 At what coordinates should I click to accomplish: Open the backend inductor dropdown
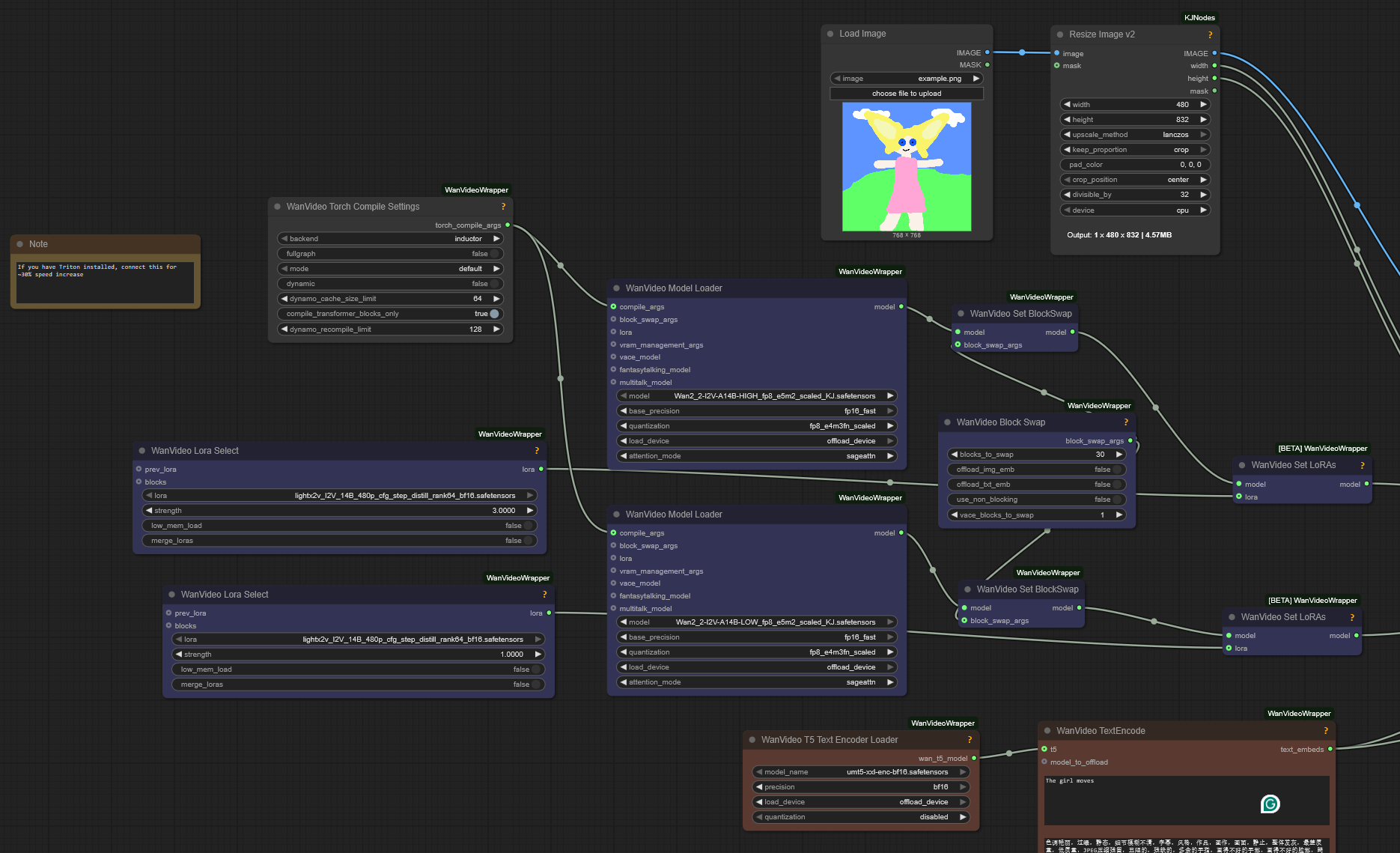390,239
